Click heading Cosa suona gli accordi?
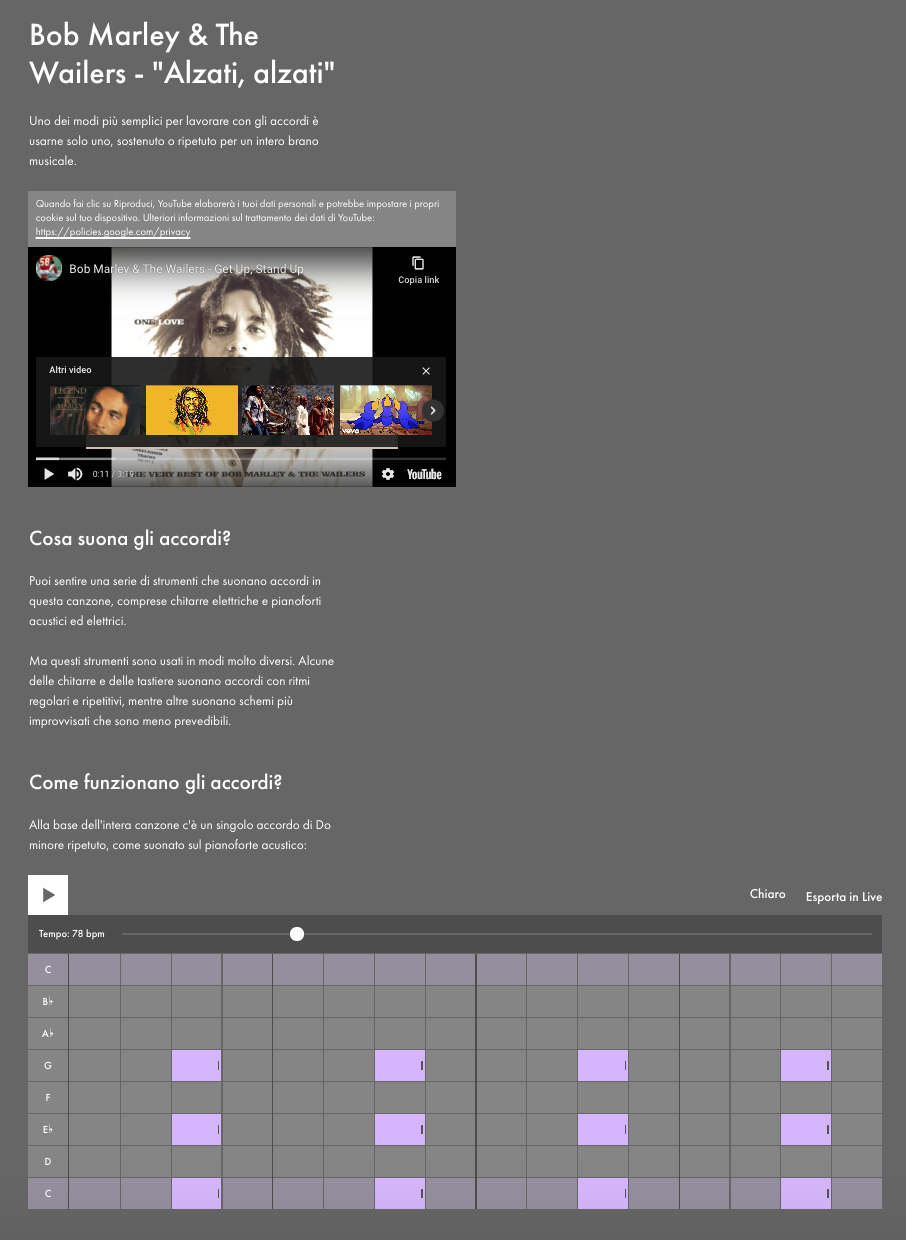Image resolution: width=906 pixels, height=1240 pixels. pos(130,539)
